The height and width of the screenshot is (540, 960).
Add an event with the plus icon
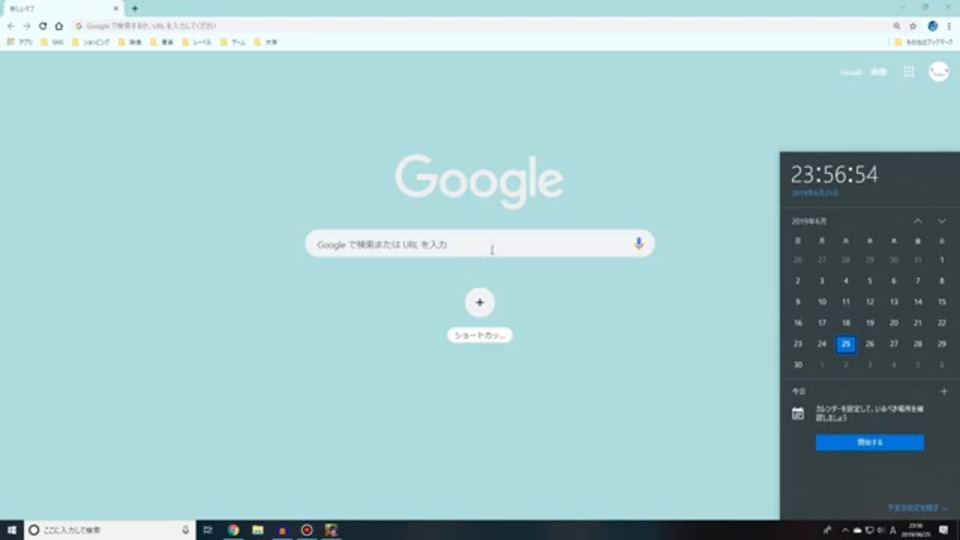click(943, 391)
